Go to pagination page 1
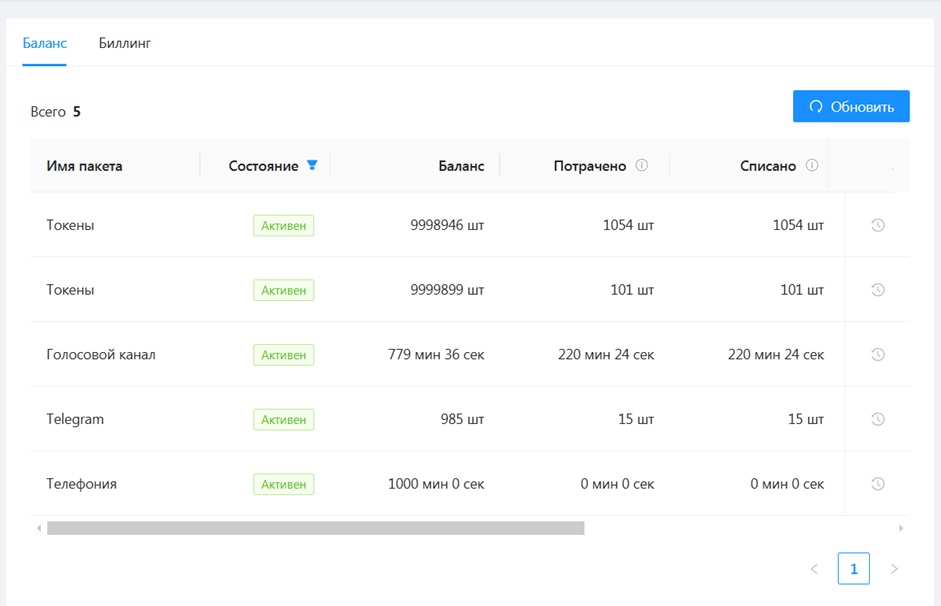 point(853,568)
